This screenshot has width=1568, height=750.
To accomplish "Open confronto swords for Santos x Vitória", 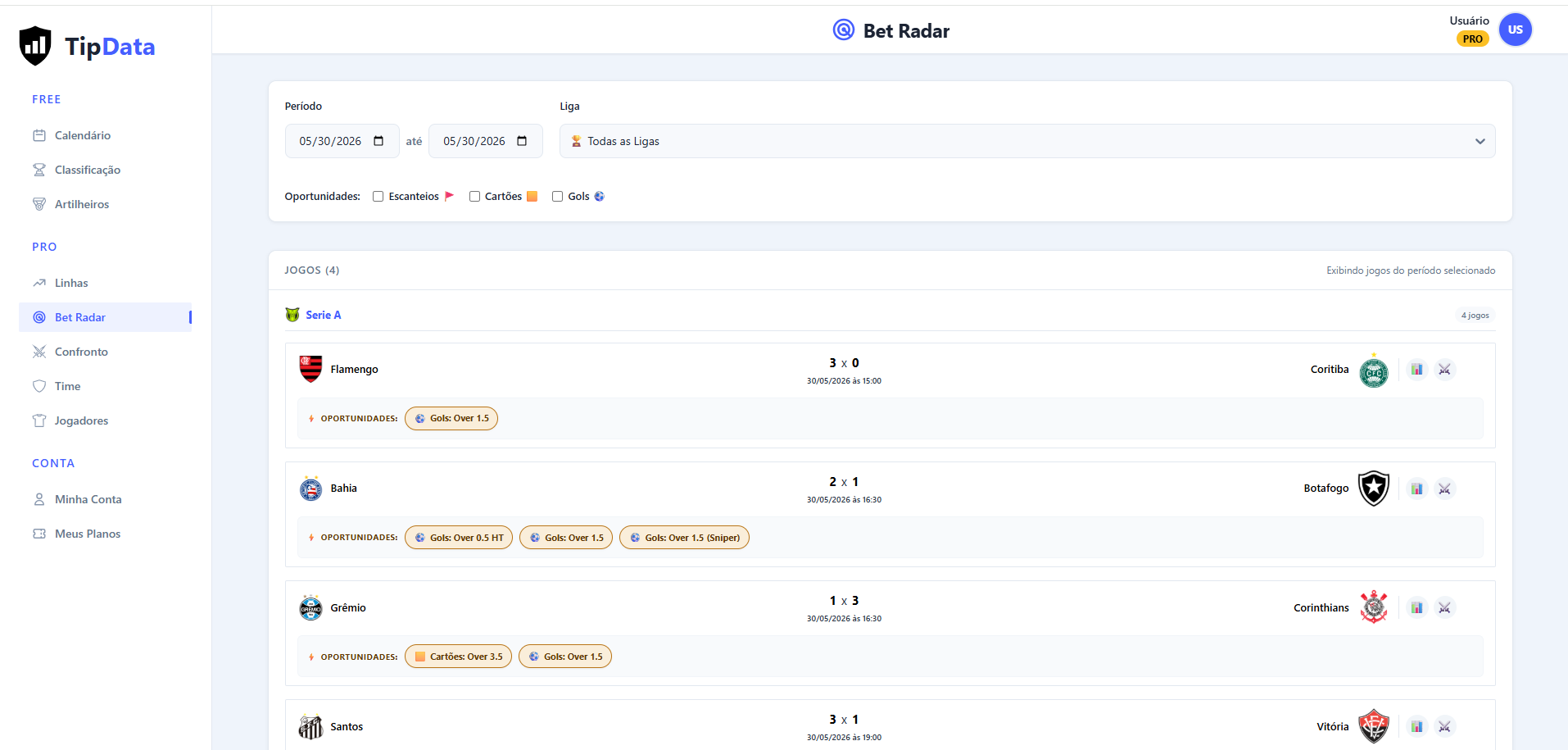I will 1444,726.
